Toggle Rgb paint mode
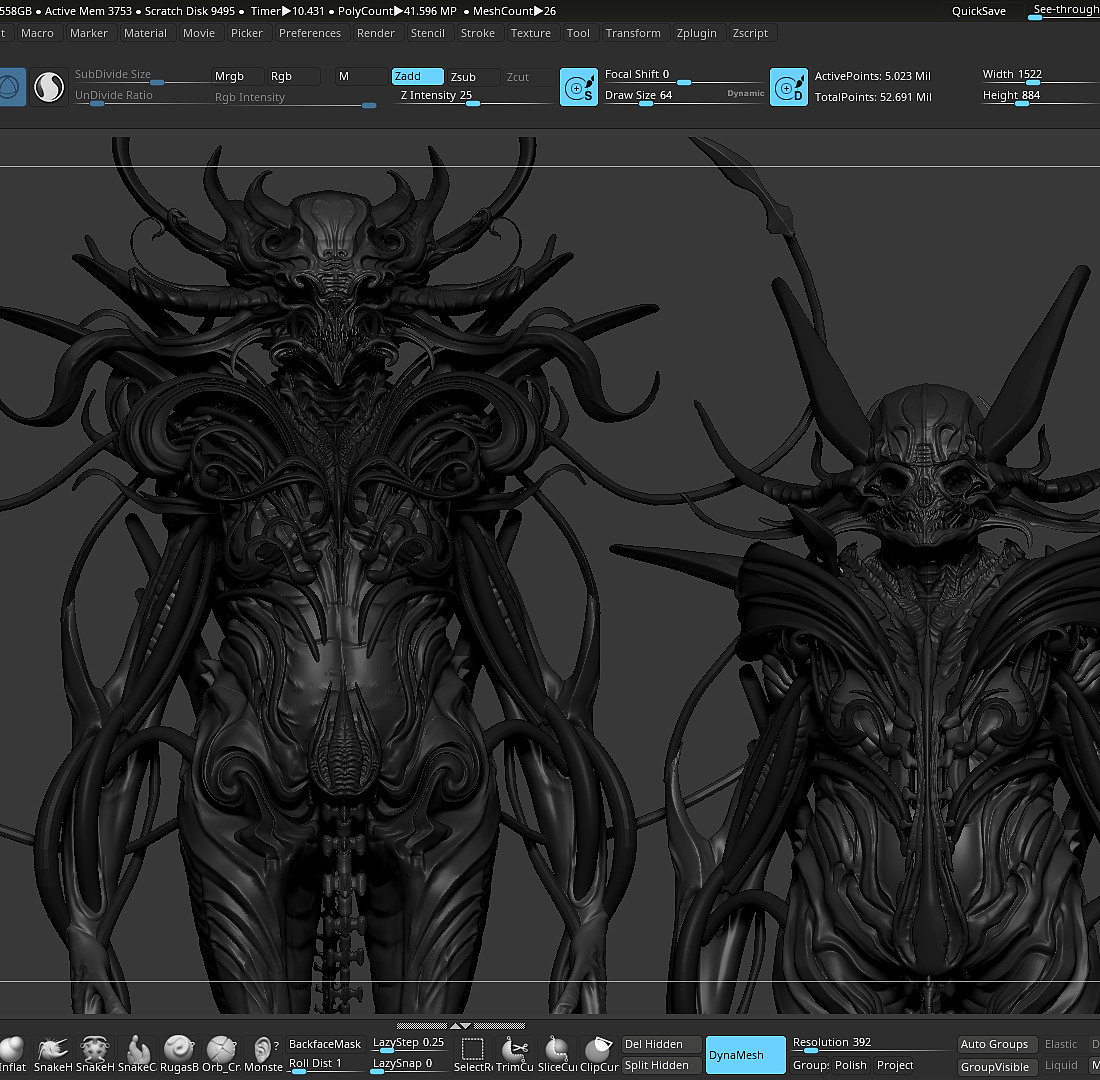1100x1080 pixels. click(293, 76)
